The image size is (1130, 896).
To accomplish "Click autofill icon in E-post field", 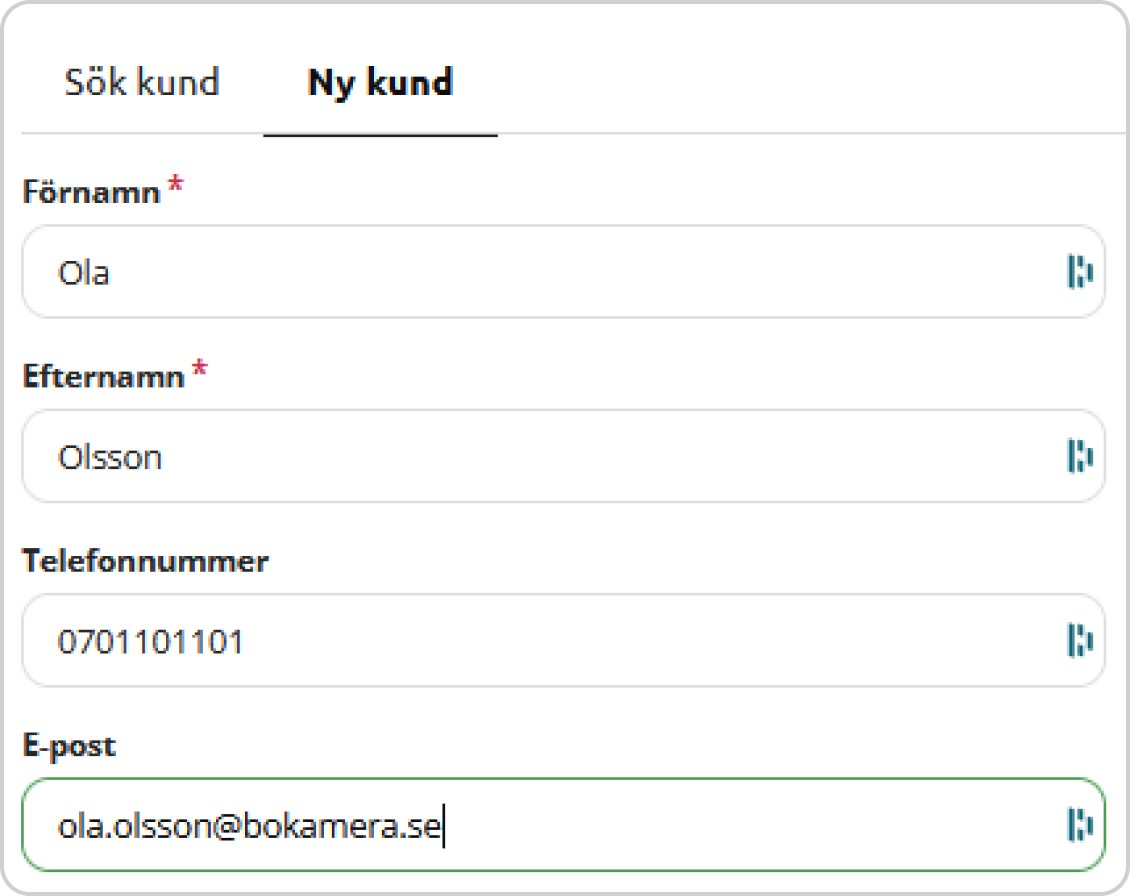I will [1080, 825].
